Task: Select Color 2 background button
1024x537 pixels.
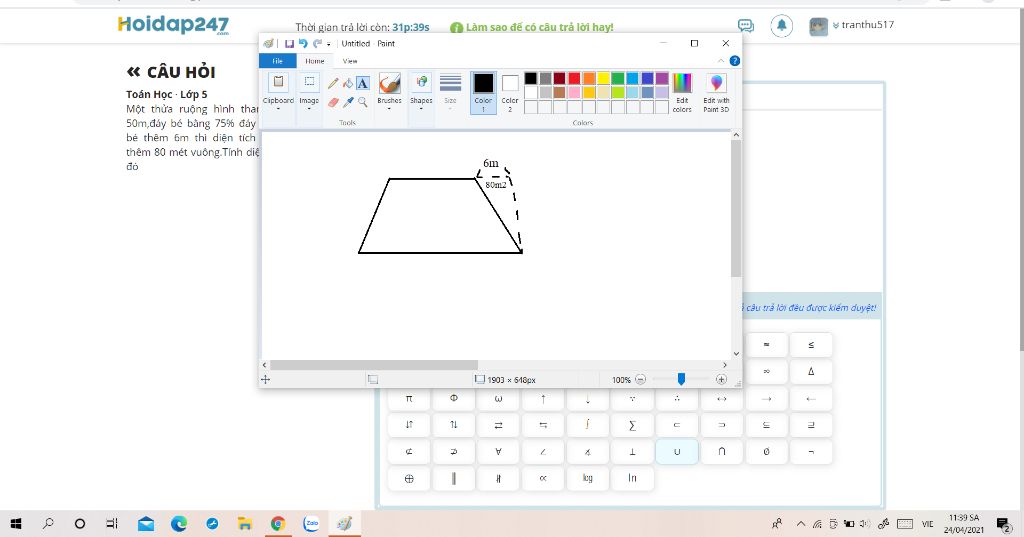Action: tap(510, 92)
